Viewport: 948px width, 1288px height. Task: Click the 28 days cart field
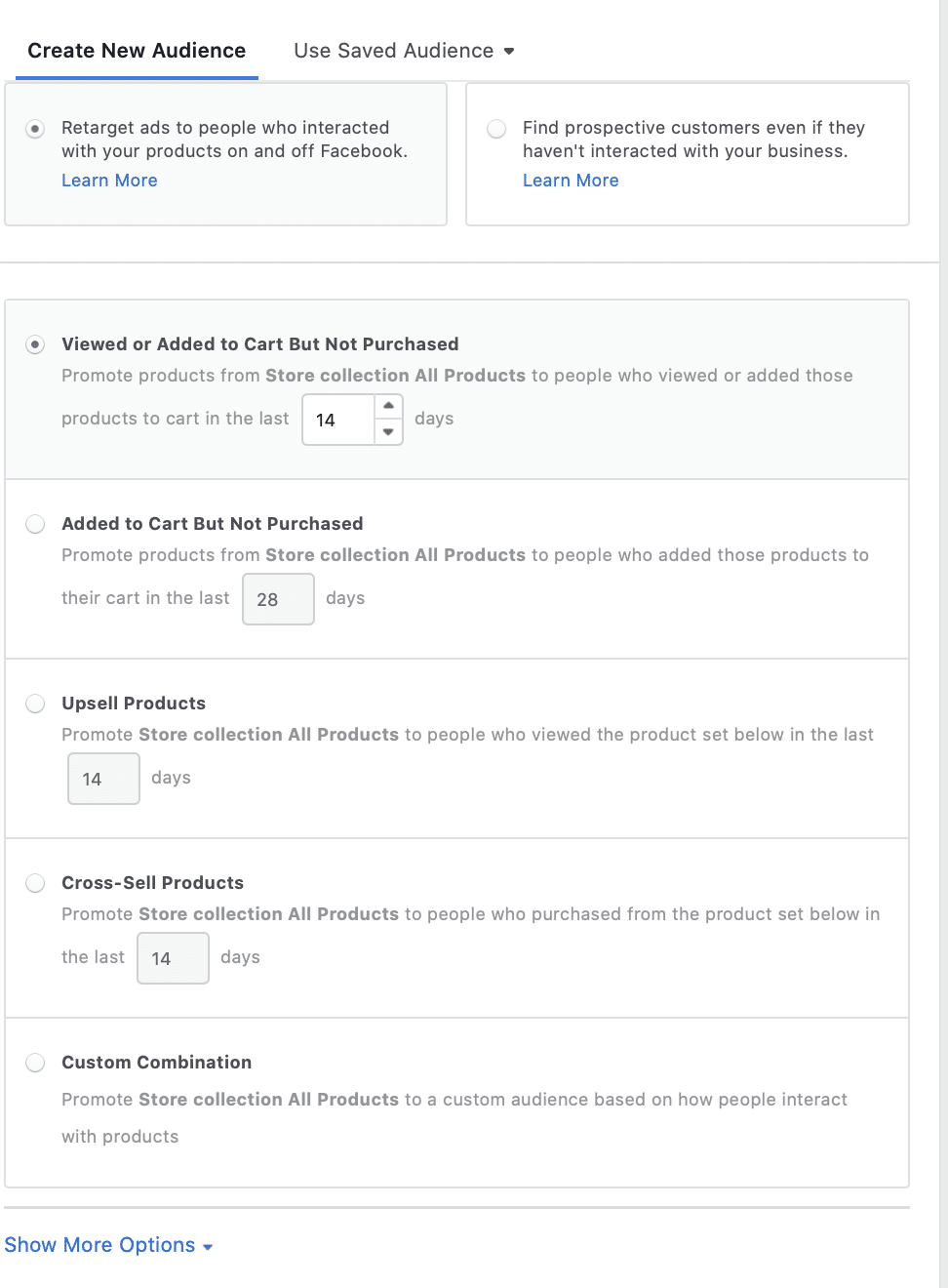point(278,599)
